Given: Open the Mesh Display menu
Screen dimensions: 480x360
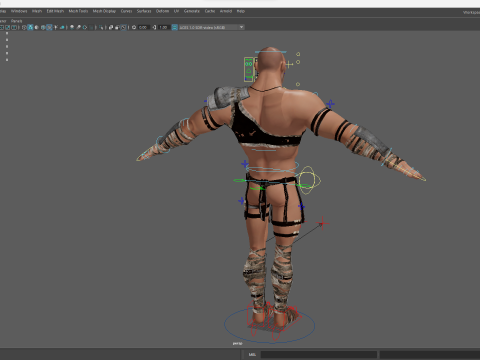Looking at the screenshot, I should [x=104, y=11].
